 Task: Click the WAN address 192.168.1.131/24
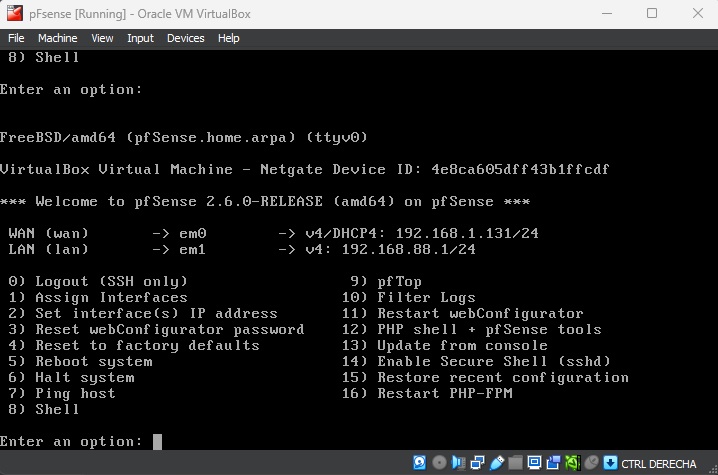[x=467, y=234]
